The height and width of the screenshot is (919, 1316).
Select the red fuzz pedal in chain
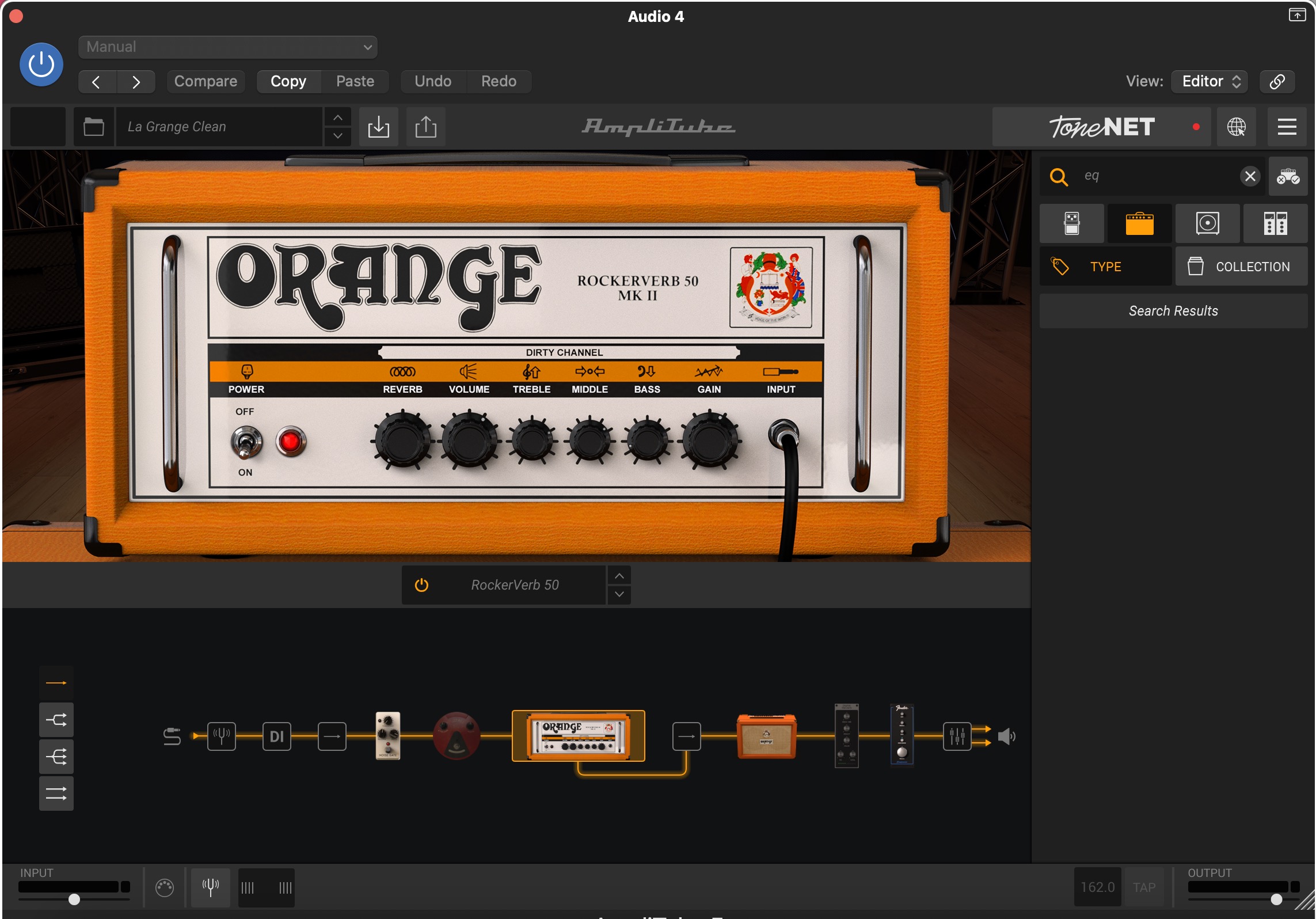(x=456, y=736)
